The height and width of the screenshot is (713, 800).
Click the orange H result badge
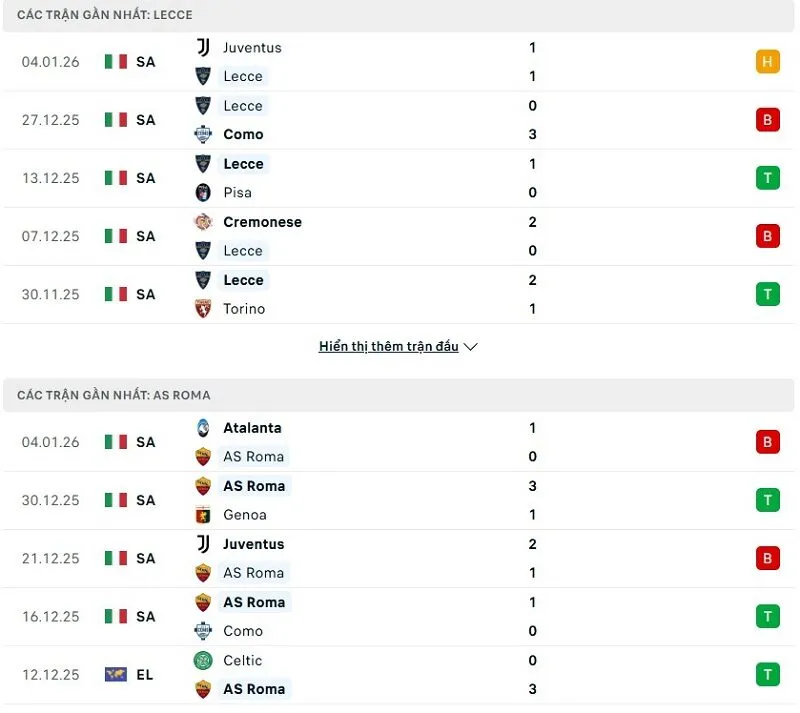tap(767, 61)
